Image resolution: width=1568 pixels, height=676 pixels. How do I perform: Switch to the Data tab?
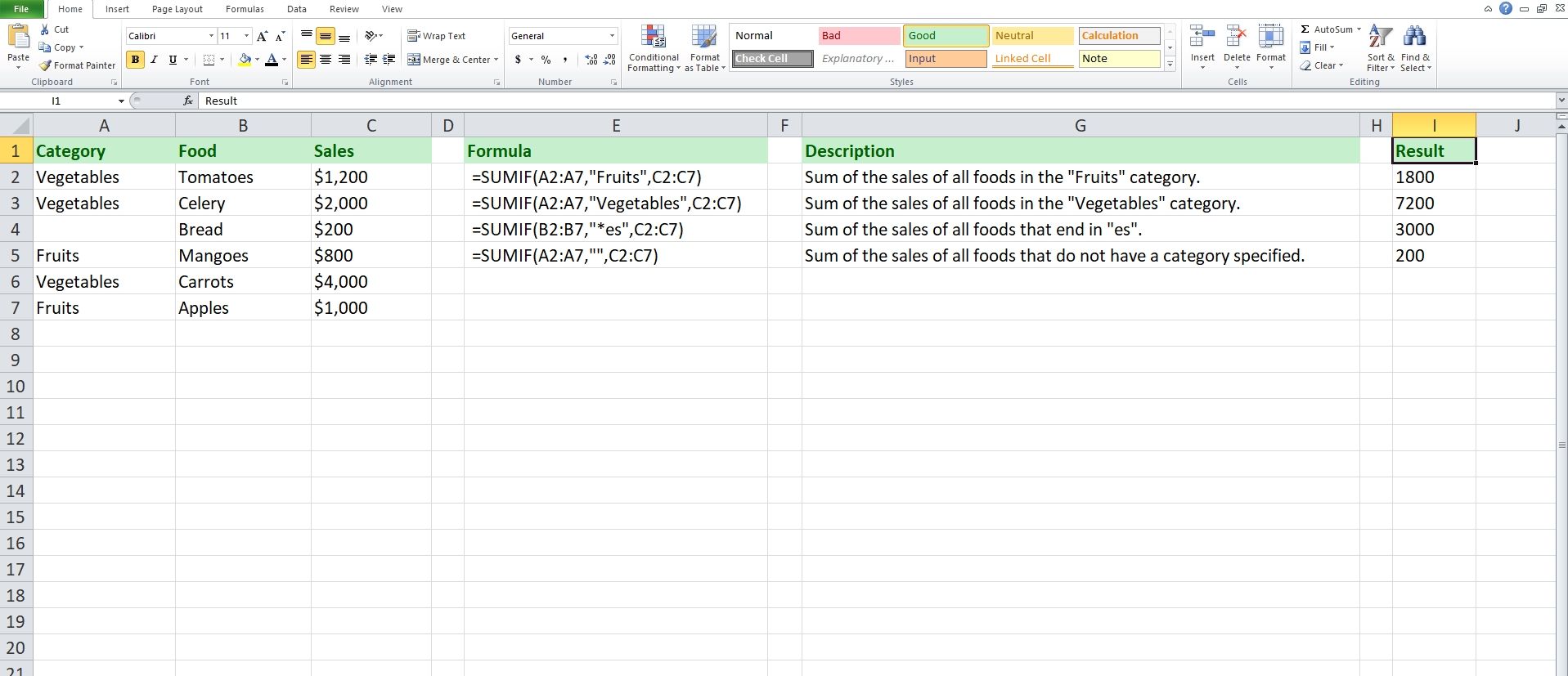[297, 9]
